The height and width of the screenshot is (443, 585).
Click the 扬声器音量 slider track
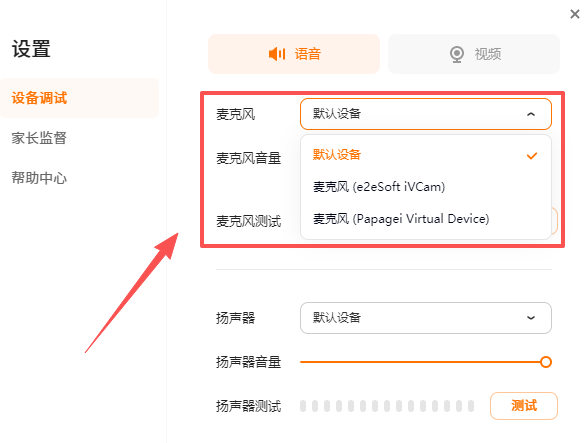[426, 362]
